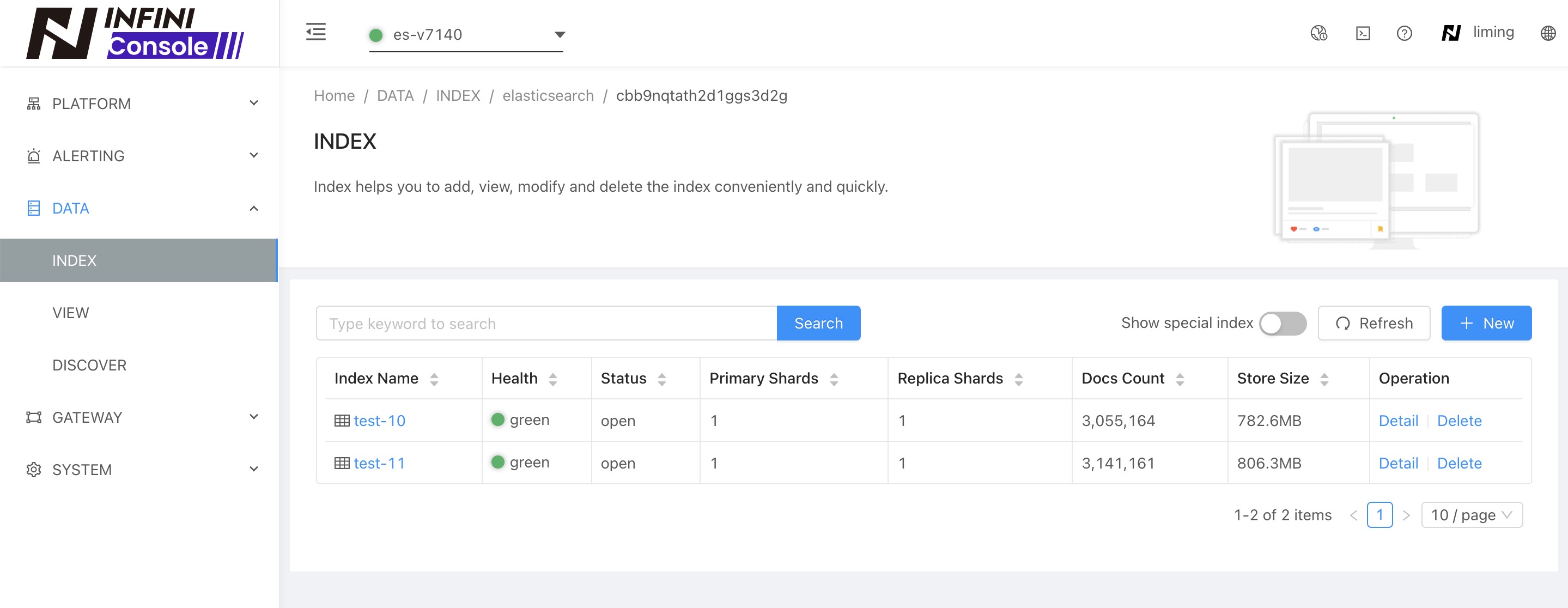Image resolution: width=1568 pixels, height=608 pixels.
Task: Open the console terminal icon
Action: (1364, 33)
